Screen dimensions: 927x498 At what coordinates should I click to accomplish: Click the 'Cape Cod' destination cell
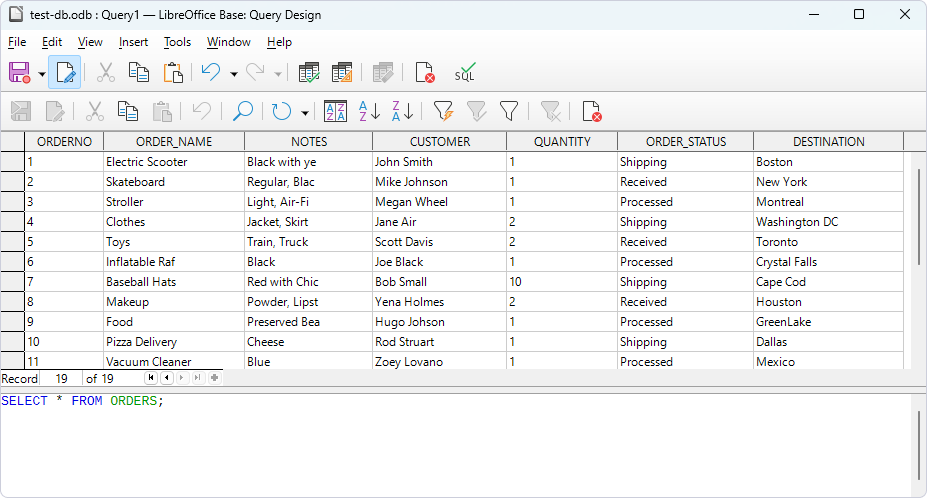click(829, 282)
